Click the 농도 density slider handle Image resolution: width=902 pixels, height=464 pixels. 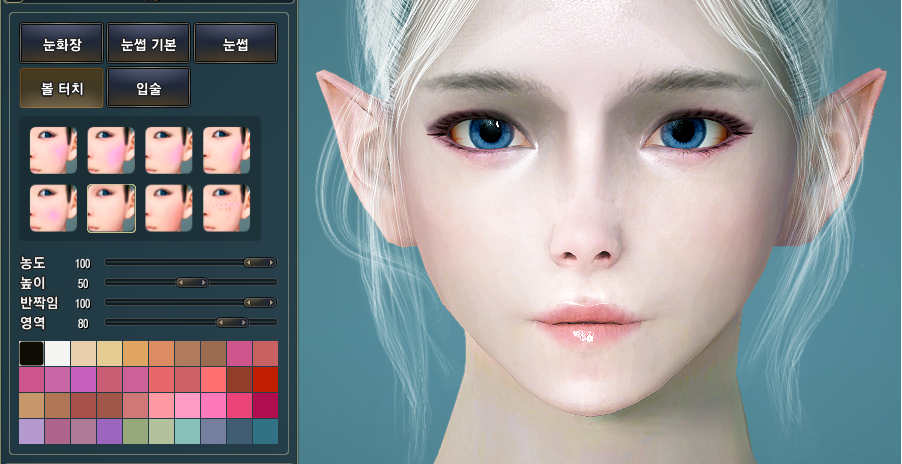tap(260, 263)
